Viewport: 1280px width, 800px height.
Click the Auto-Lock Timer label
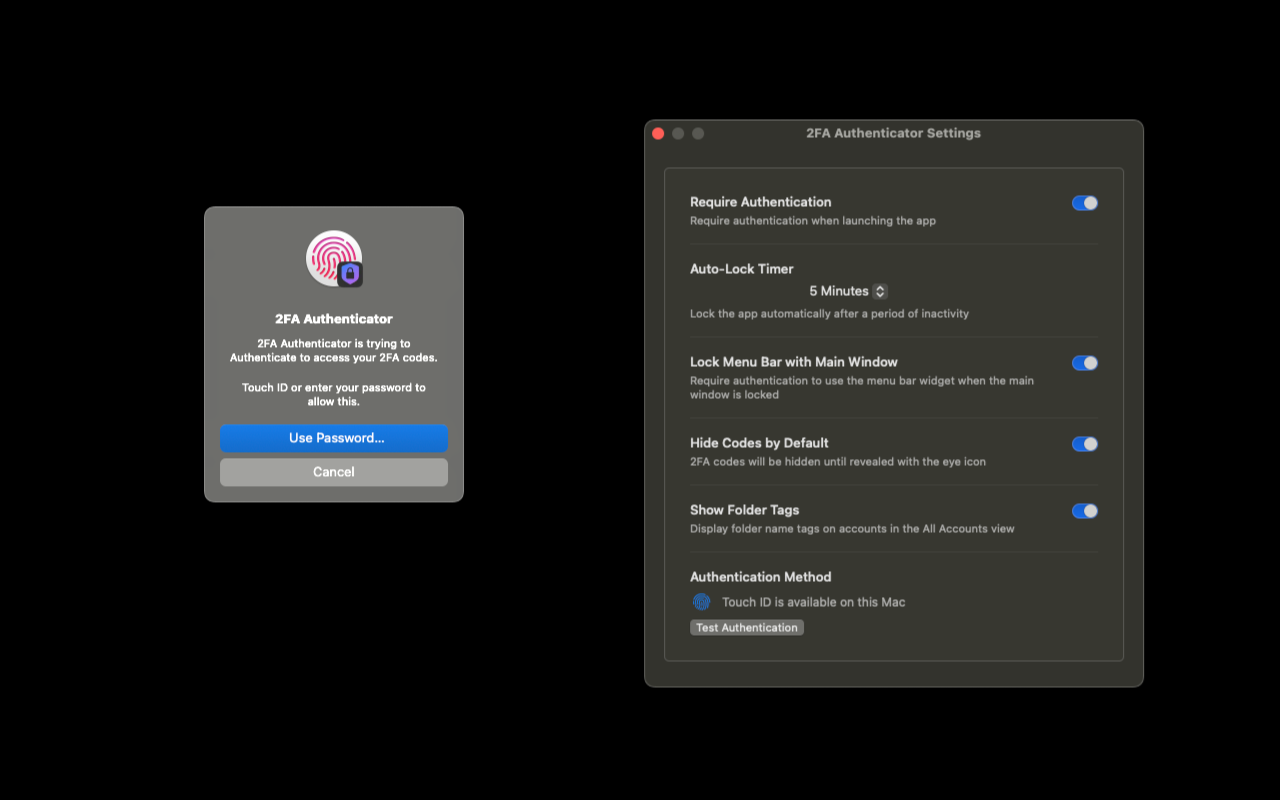pyautogui.click(x=741, y=268)
